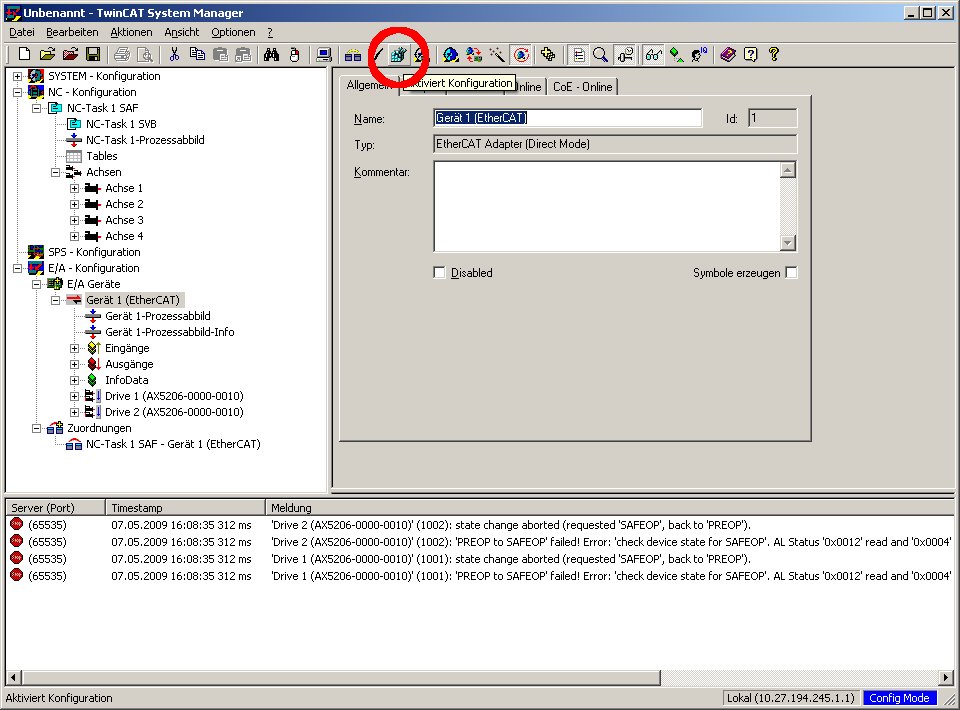This screenshot has width=960, height=710.
Task: Click the horizontal scrollbar thumb in the log
Action: click(x=342, y=678)
